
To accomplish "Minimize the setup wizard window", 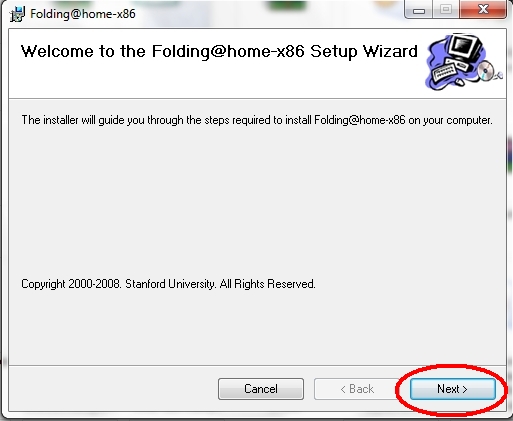I will [x=419, y=9].
